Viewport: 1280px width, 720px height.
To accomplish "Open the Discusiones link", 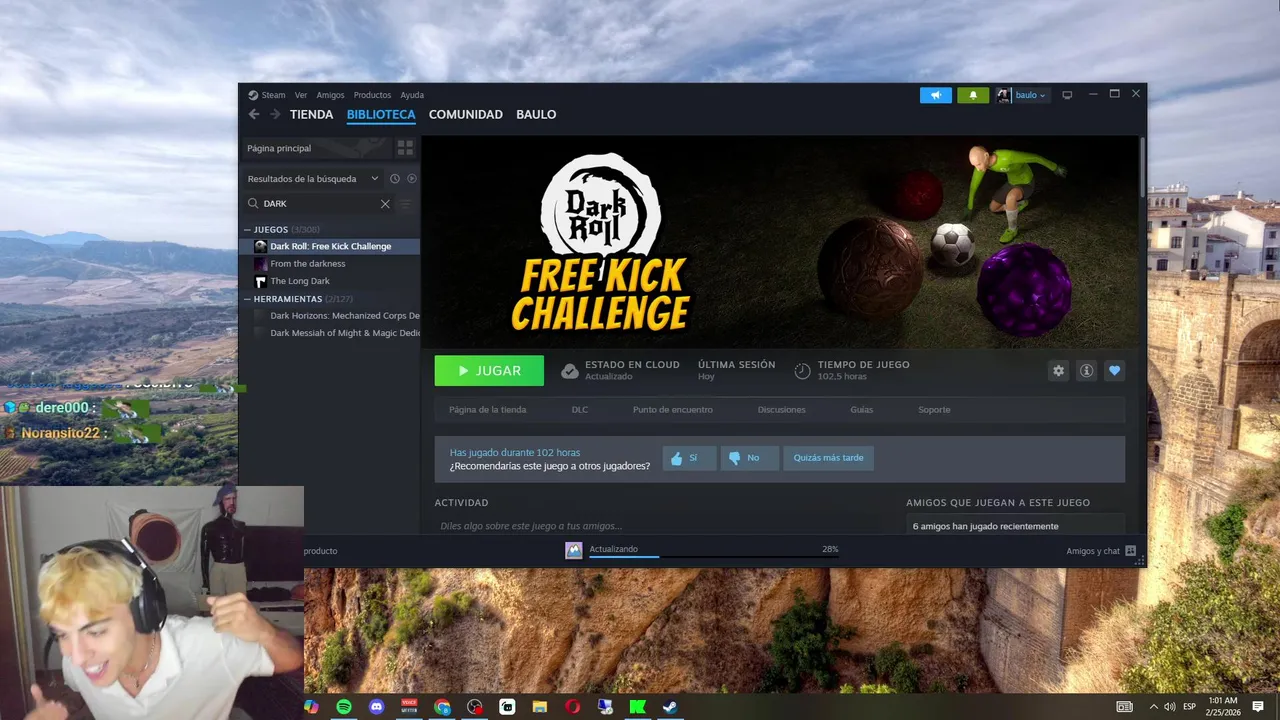I will pos(782,410).
